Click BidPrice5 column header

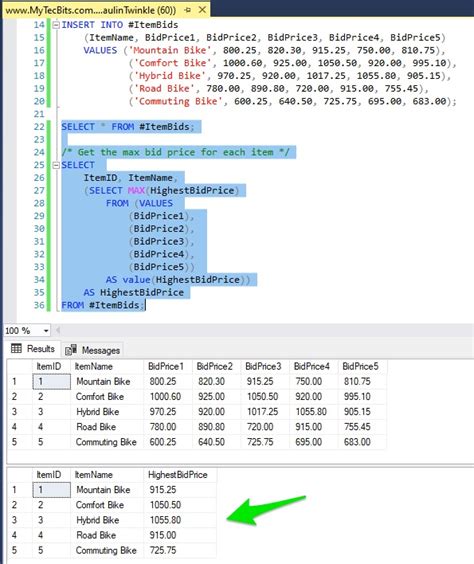362,366
